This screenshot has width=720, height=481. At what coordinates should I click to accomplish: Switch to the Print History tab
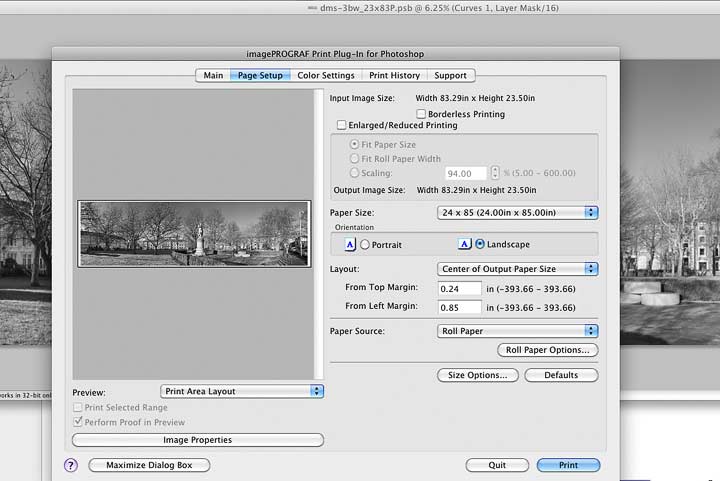394,75
